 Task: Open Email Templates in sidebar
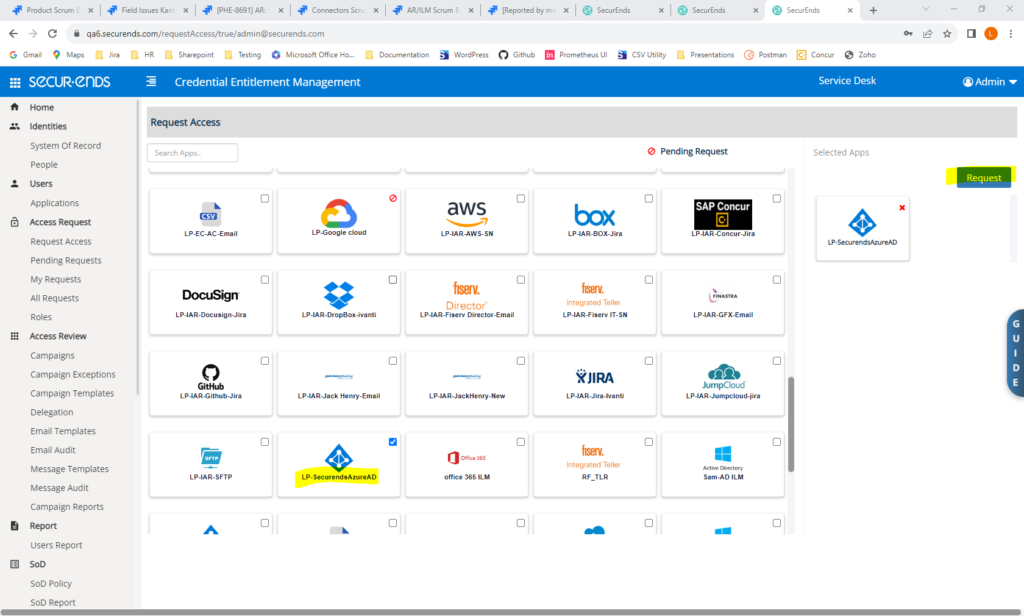point(63,431)
